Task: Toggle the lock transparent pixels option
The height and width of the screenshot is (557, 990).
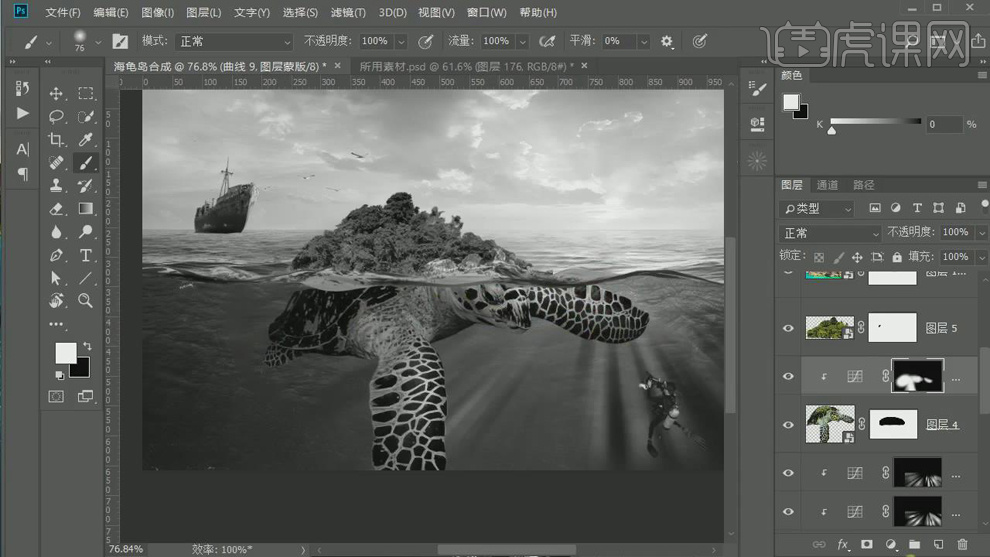Action: click(x=820, y=256)
